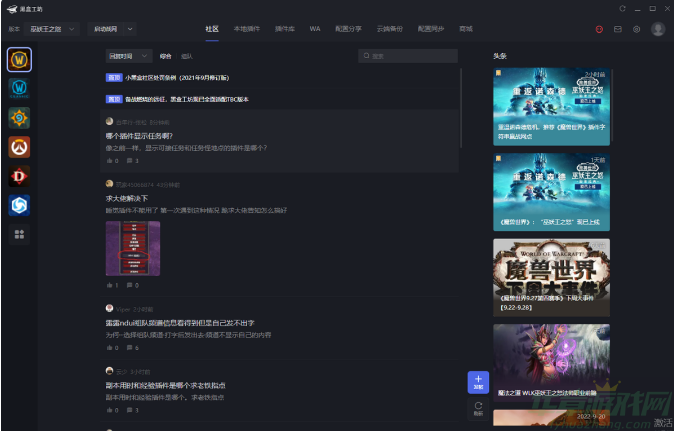Image resolution: width=674 pixels, height=431 pixels.
Task: Click the 头条 headlines heading
Action: (500, 56)
